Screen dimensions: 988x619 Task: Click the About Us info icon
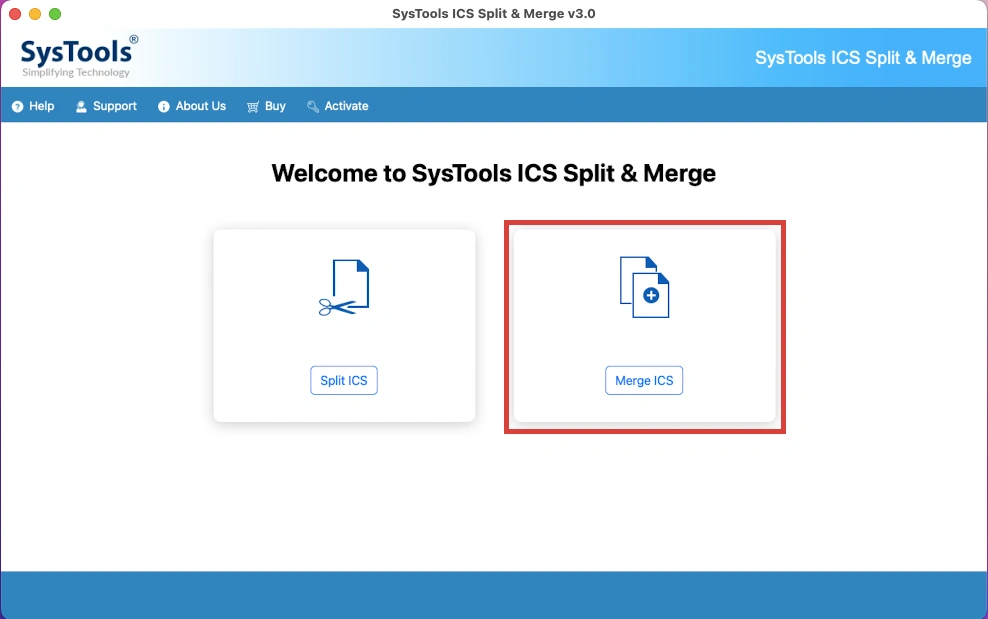[164, 107]
